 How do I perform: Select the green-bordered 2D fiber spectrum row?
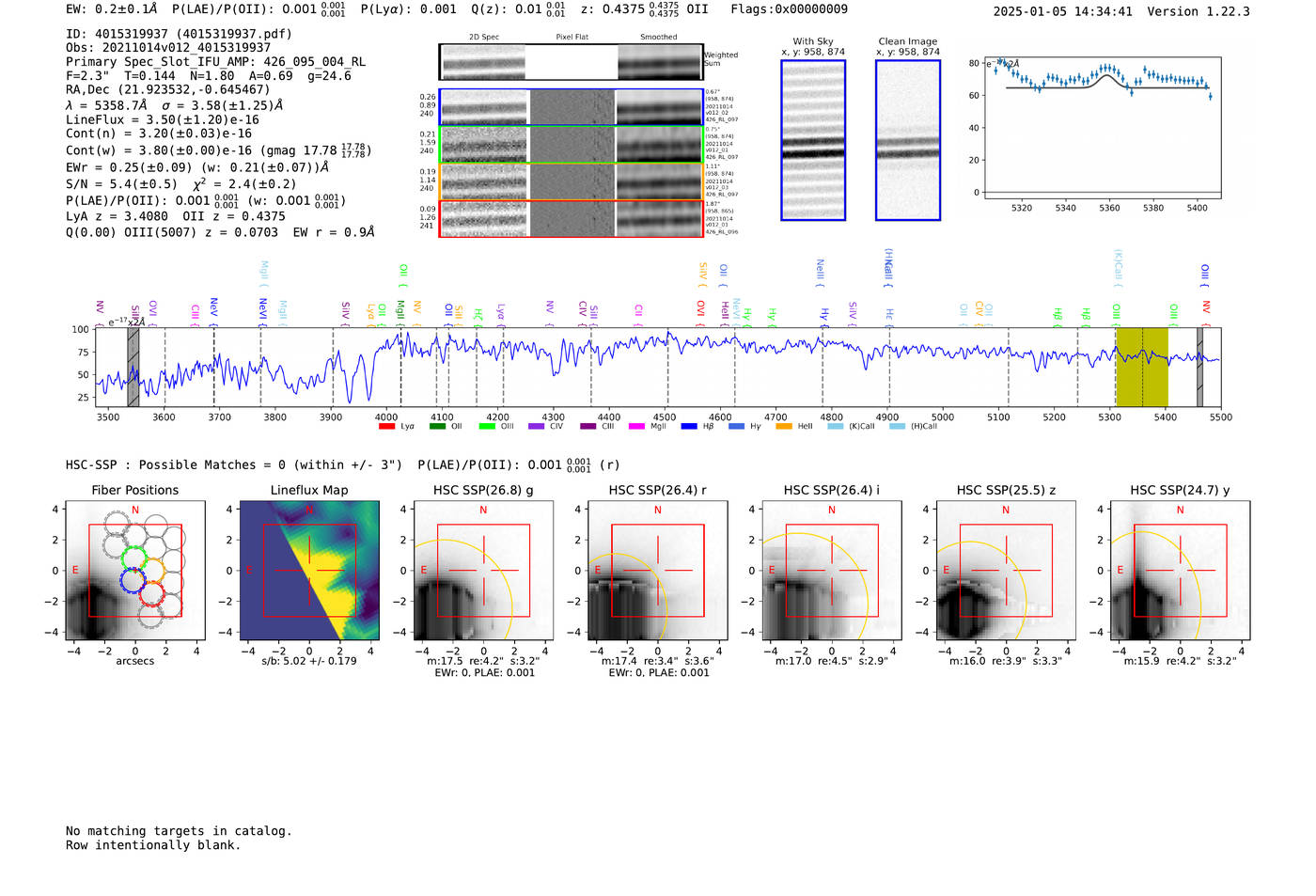pos(572,144)
